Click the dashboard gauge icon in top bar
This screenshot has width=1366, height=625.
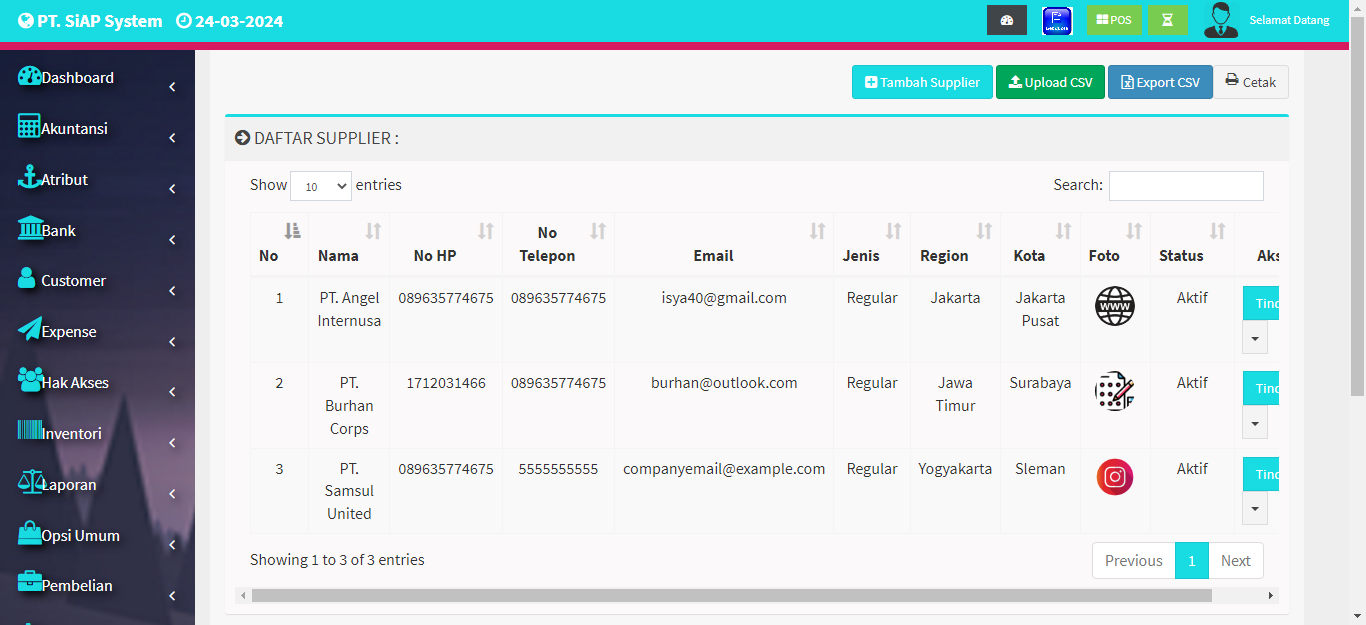(1007, 20)
